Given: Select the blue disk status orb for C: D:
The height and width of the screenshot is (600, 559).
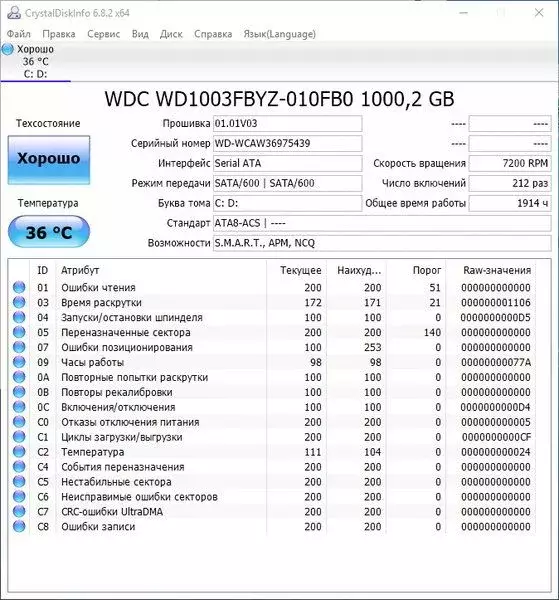Looking at the screenshot, I should point(7,49).
